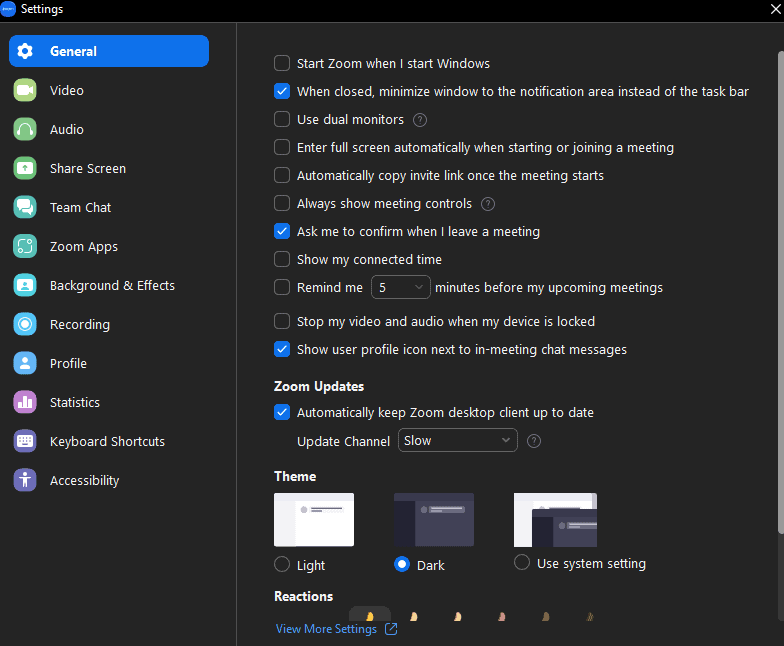This screenshot has height=646, width=784.
Task: Click the Dark theme preview thumbnail
Action: click(x=434, y=520)
